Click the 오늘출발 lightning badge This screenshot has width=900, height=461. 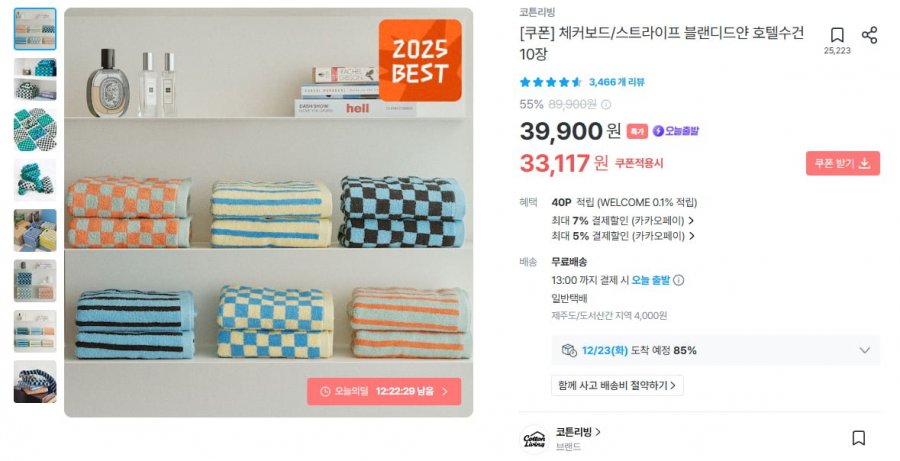[676, 131]
